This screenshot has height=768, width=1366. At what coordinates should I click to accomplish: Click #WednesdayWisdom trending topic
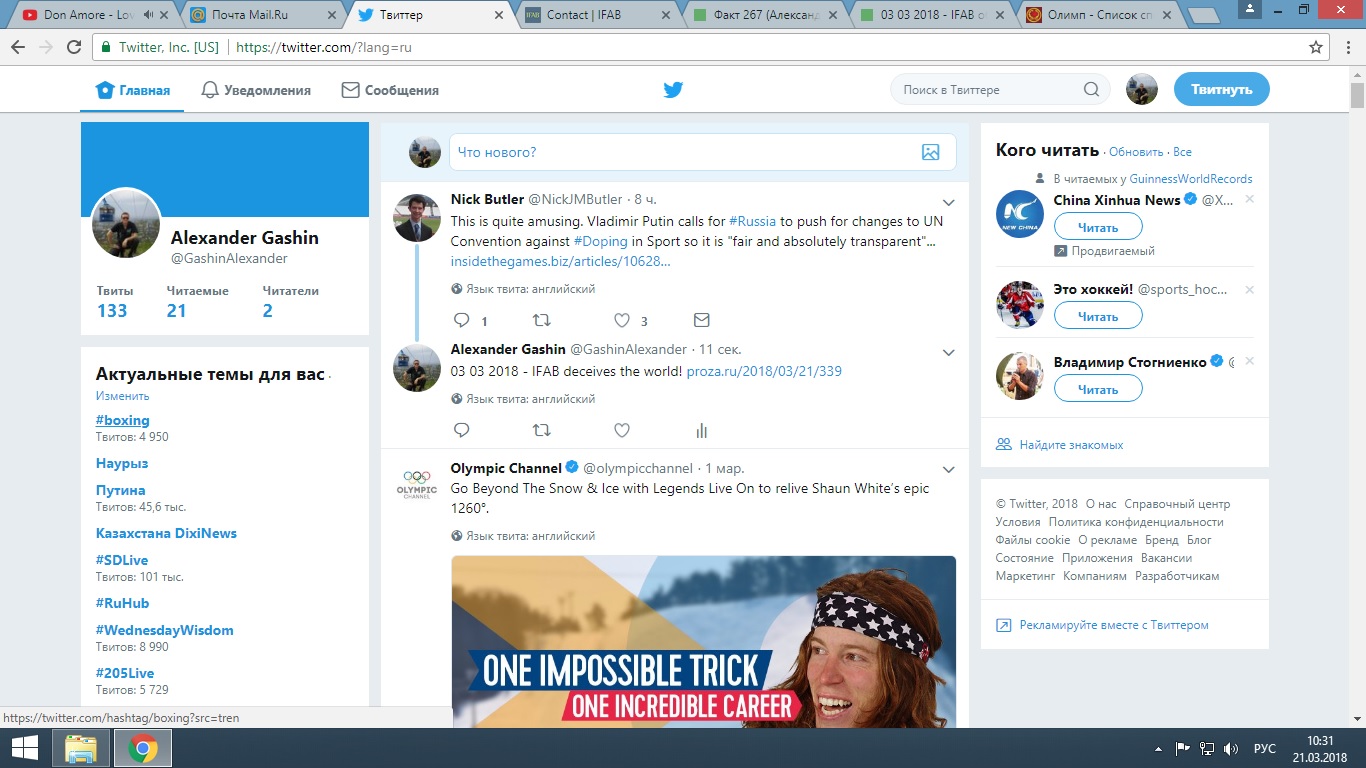[x=164, y=630]
